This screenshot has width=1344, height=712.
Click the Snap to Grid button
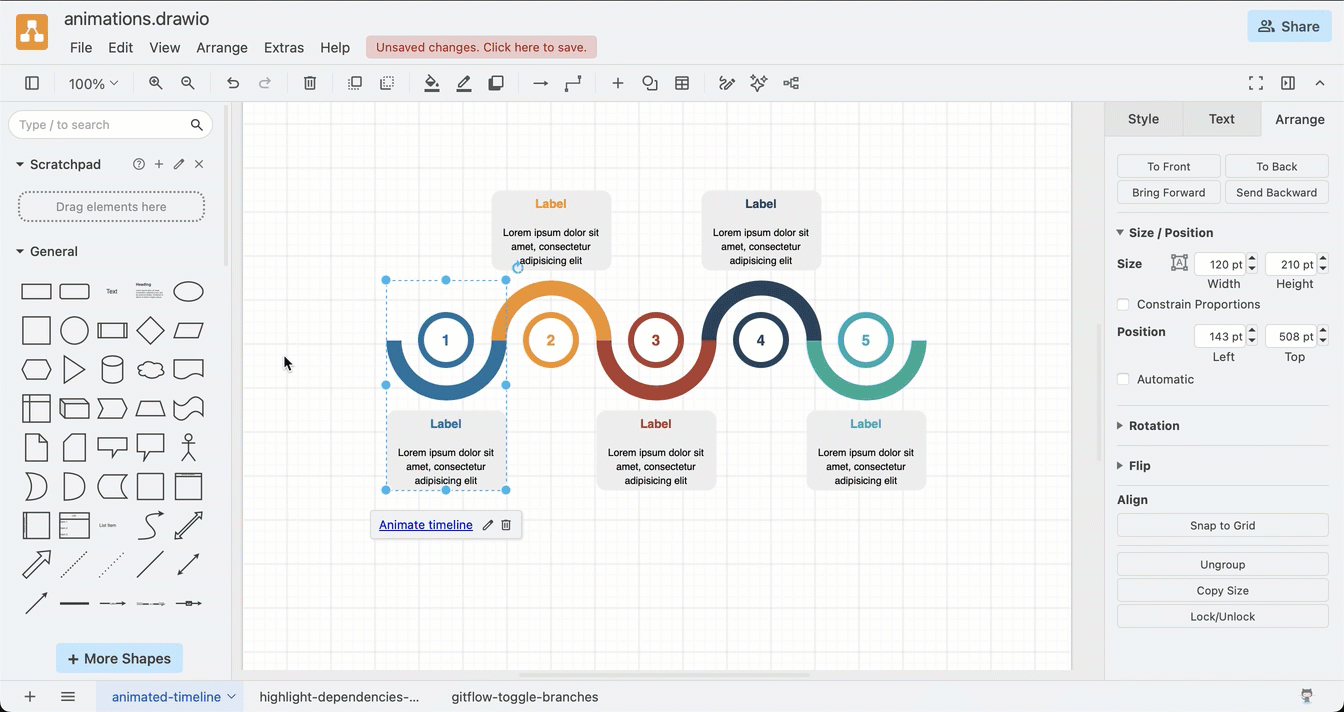(1223, 525)
